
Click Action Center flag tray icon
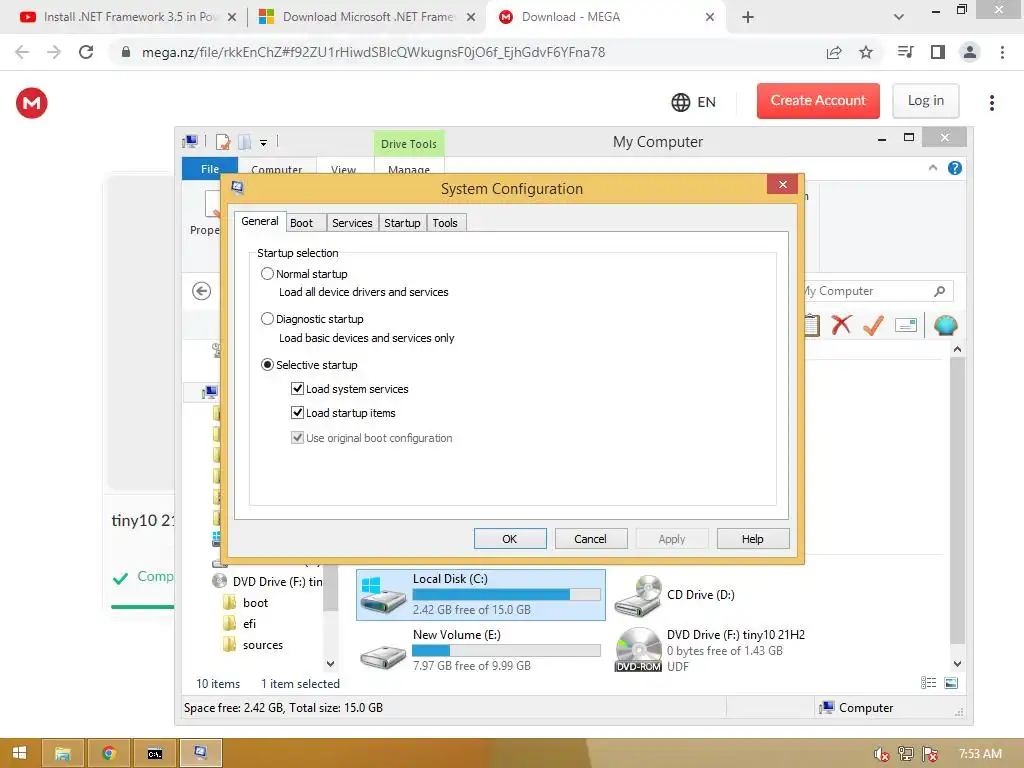[930, 754]
